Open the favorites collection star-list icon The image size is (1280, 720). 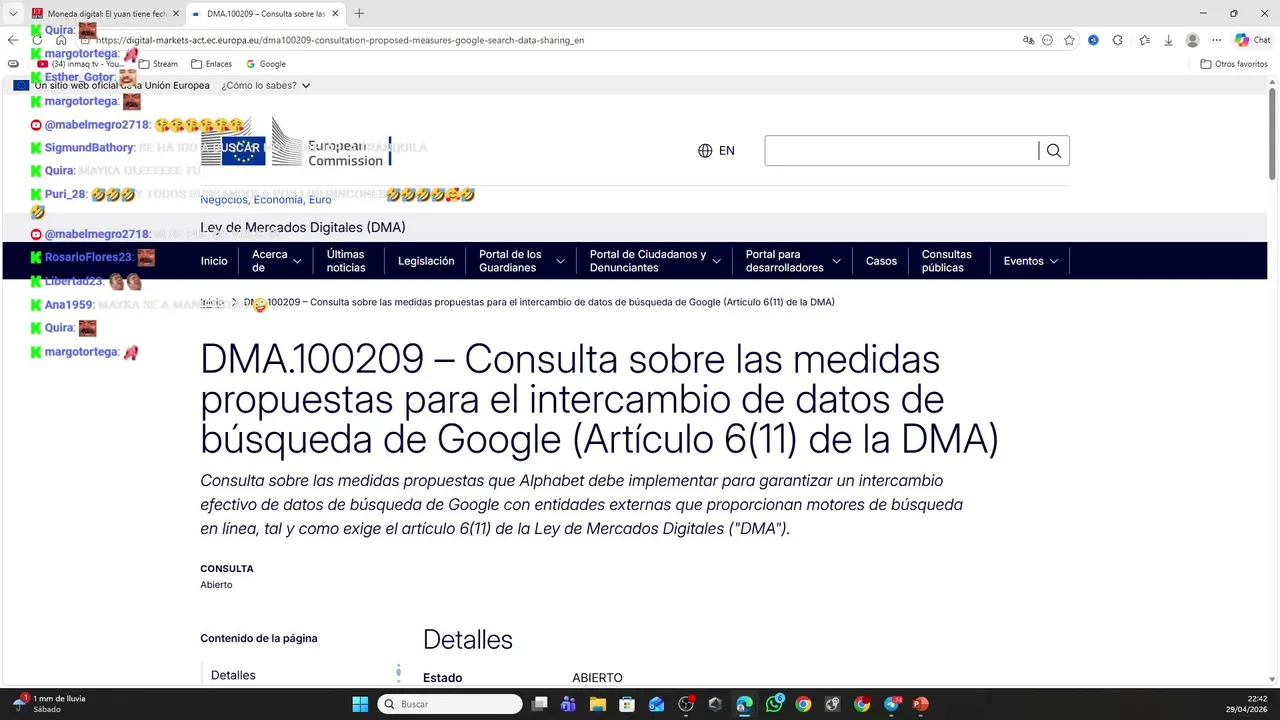(1144, 40)
